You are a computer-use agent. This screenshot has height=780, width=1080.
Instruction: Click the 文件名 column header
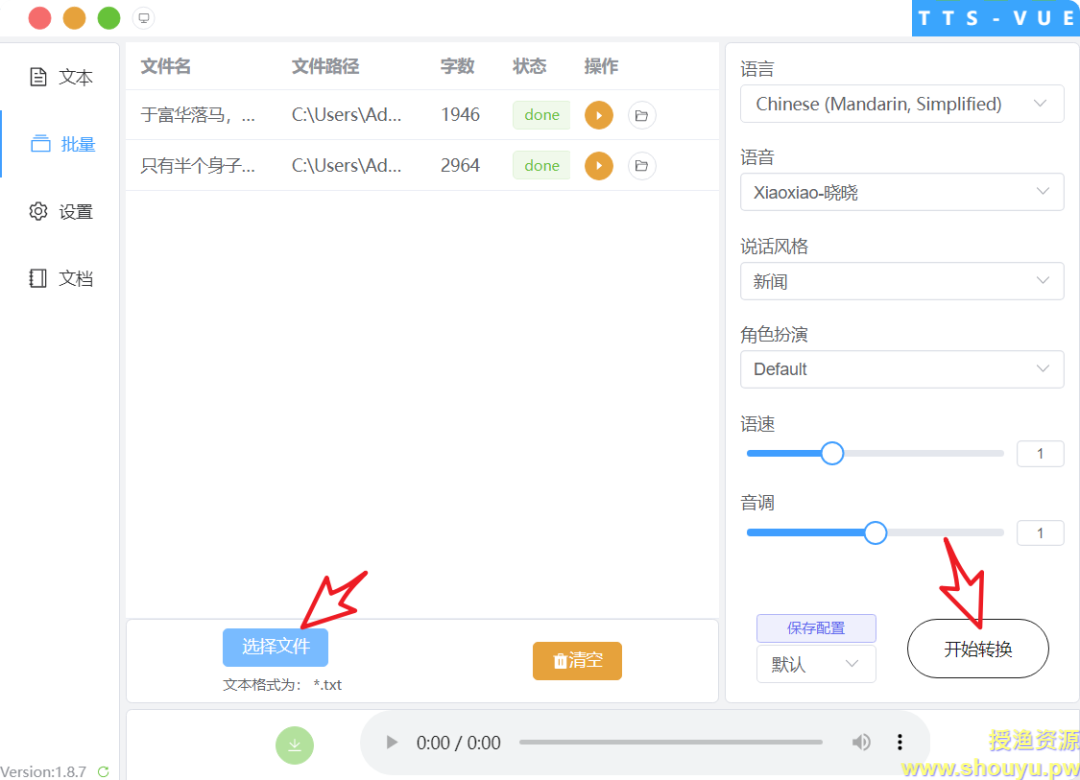click(165, 66)
